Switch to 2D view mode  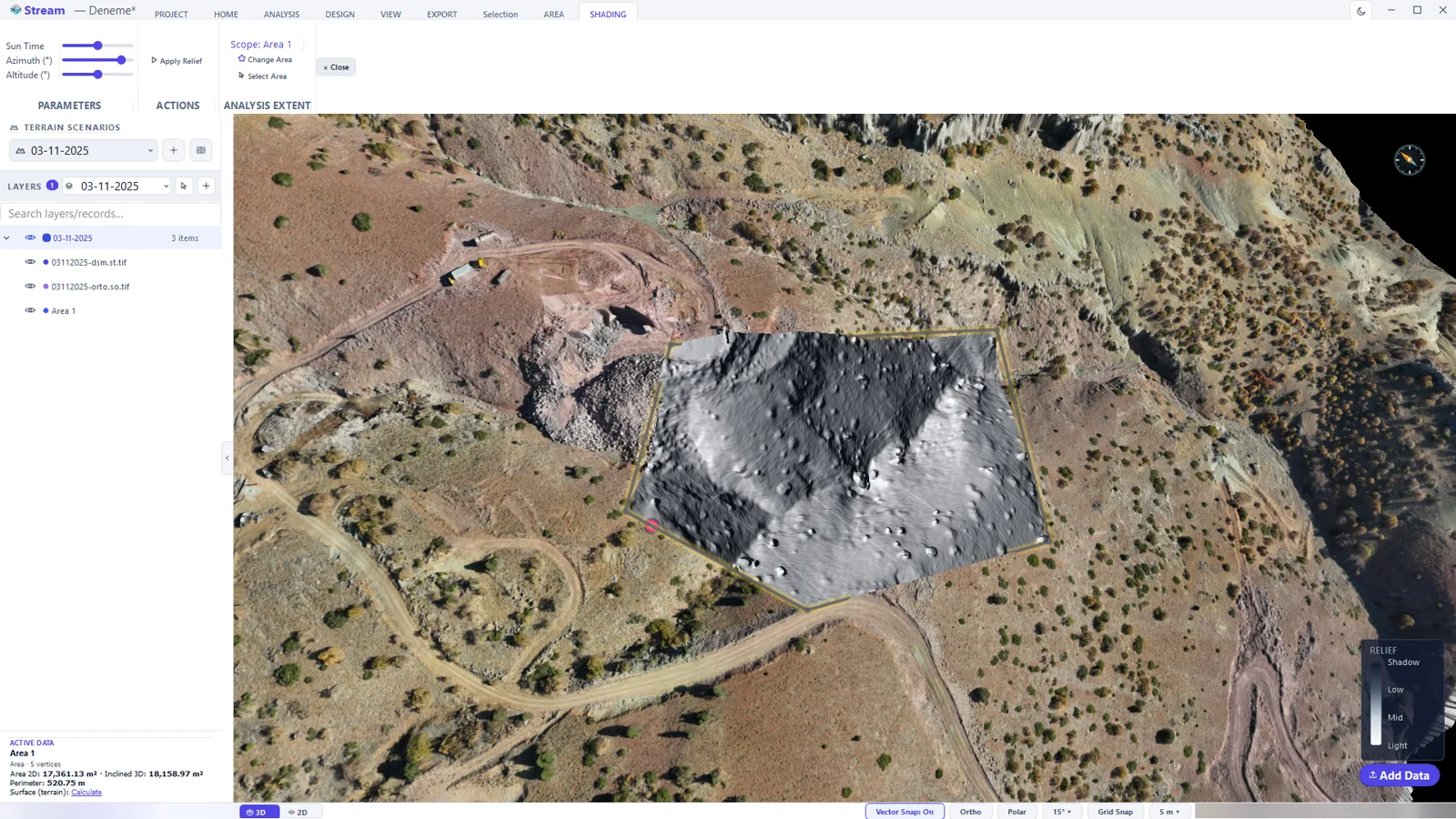(x=299, y=812)
